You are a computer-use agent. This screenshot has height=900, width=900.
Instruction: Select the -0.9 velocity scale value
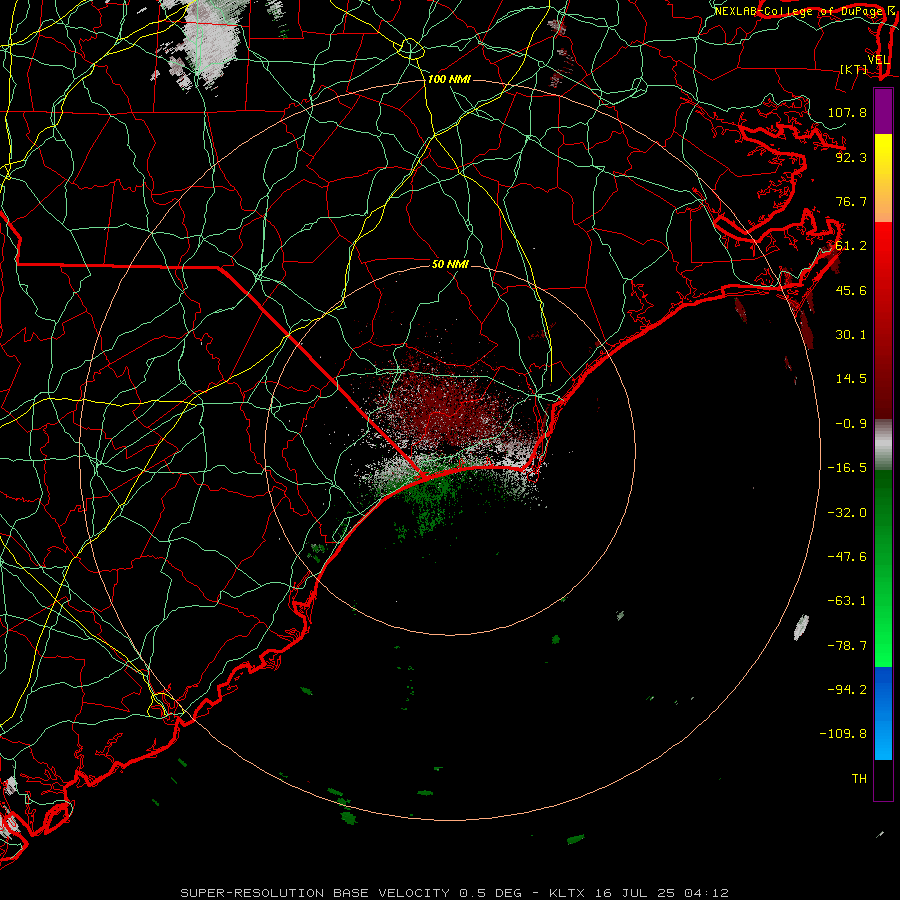pyautogui.click(x=851, y=424)
